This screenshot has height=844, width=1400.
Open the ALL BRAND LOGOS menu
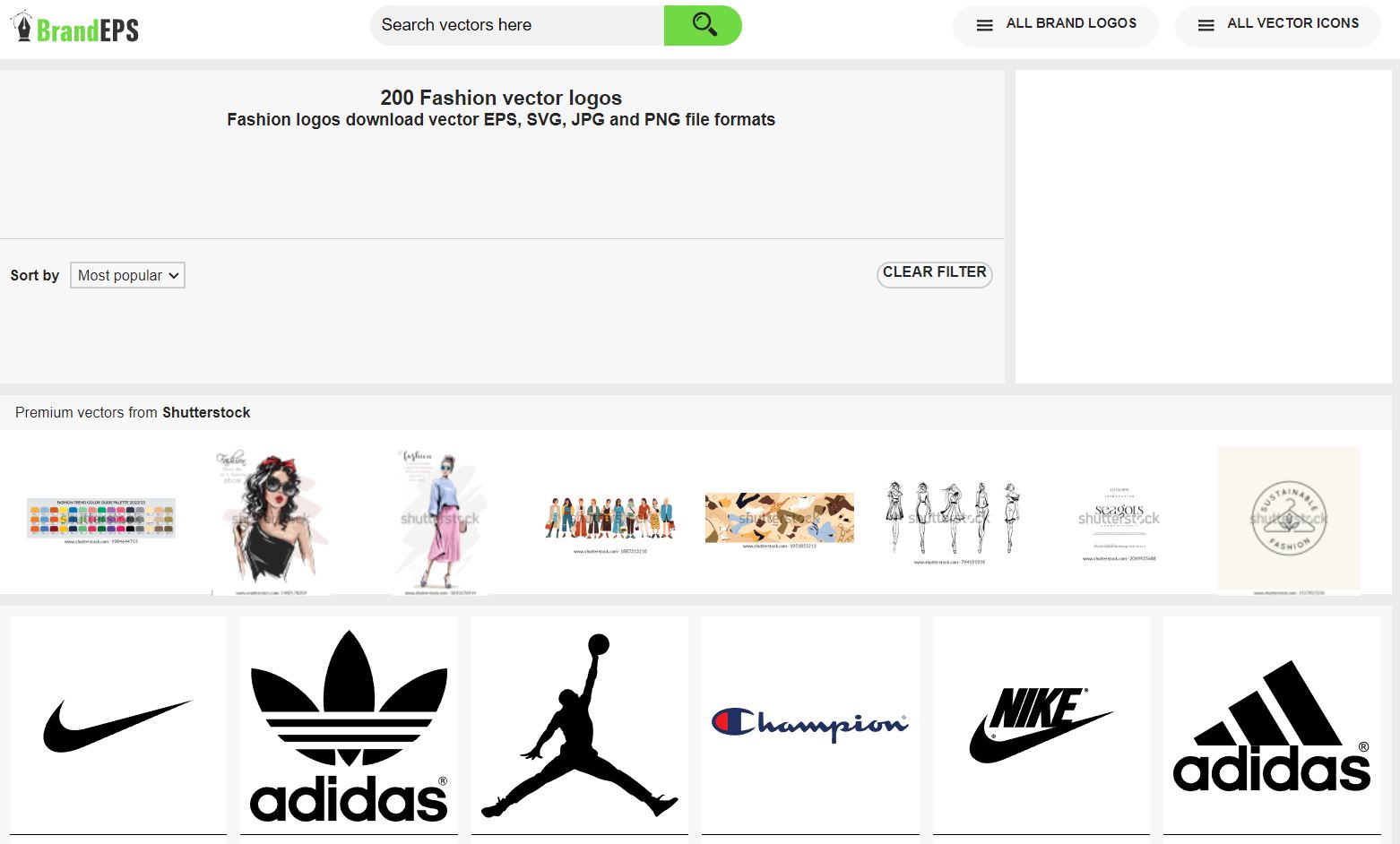coord(1056,24)
